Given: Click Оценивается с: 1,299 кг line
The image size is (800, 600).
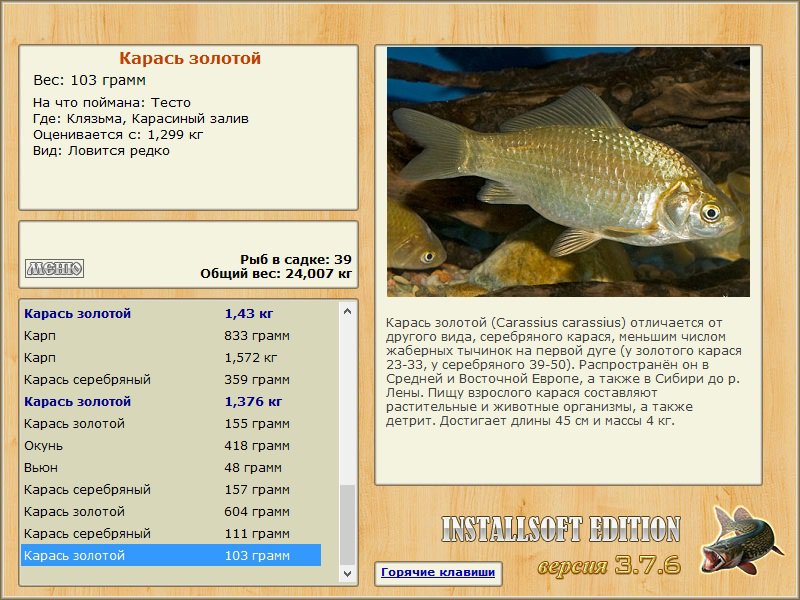Looking at the screenshot, I should coord(118,135).
